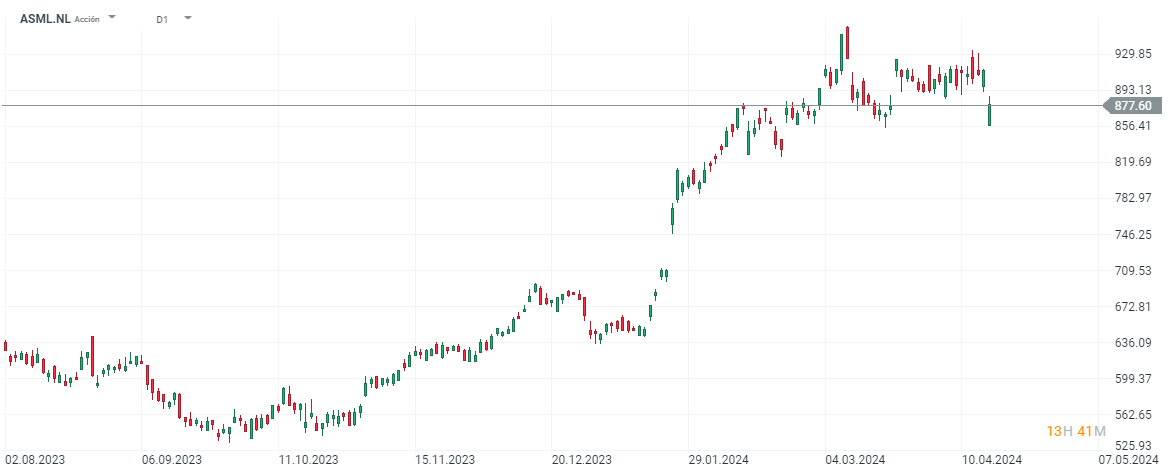
Task: Click the 746.25 price axis label
Action: pos(1132,234)
